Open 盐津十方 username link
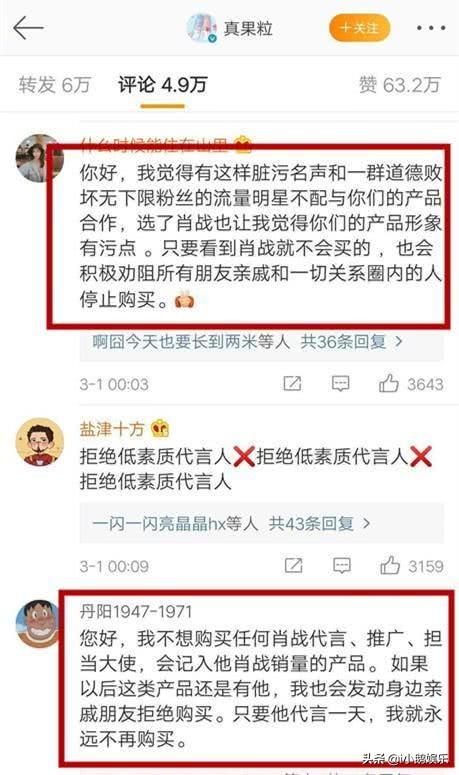Screen dimensions: 459x775 pyautogui.click(x=112, y=429)
